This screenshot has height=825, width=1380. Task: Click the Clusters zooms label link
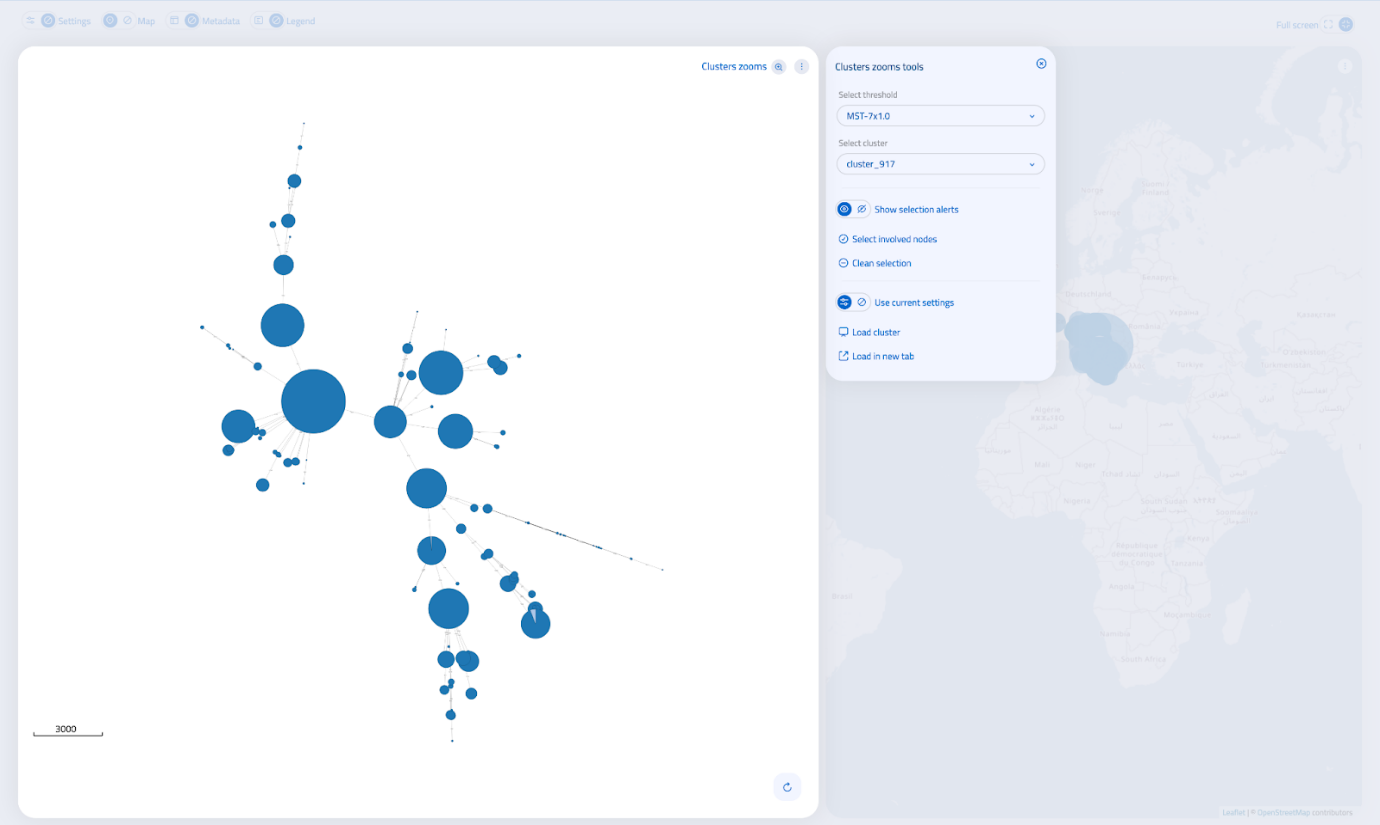coord(733,67)
